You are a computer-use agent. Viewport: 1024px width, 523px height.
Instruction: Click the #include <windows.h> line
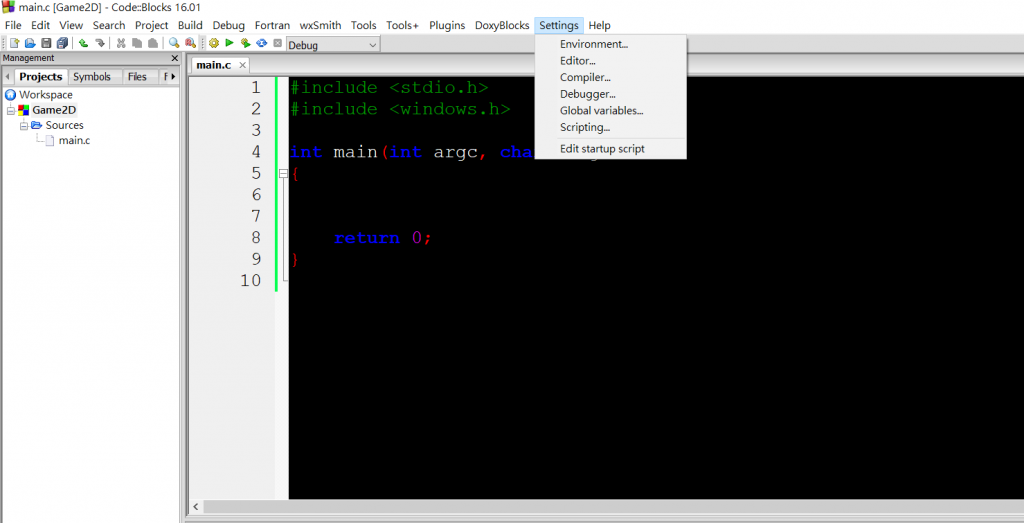[x=400, y=109]
